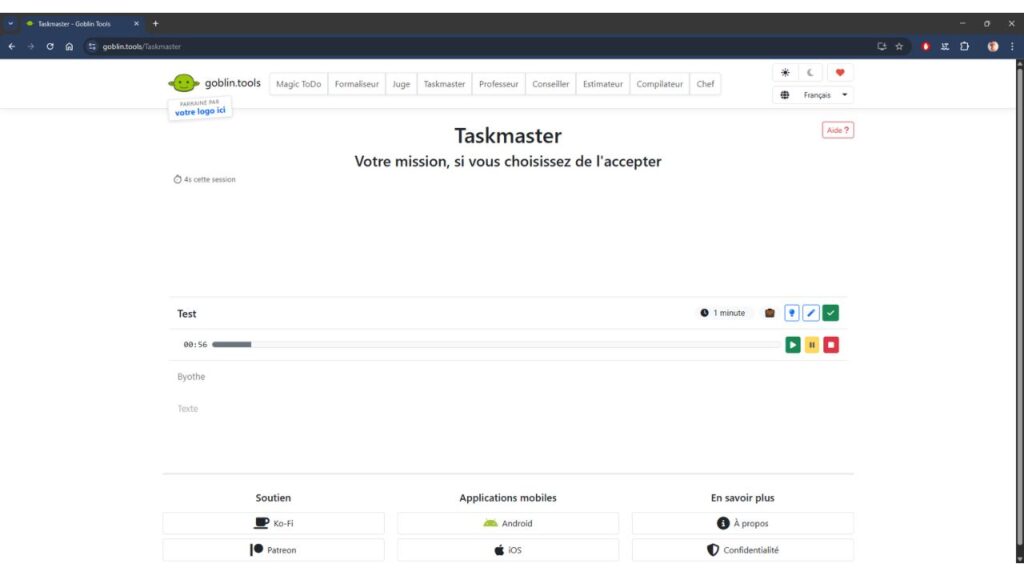Open the Professeur tab
Screen dimensions: 1024x576
click(498, 84)
